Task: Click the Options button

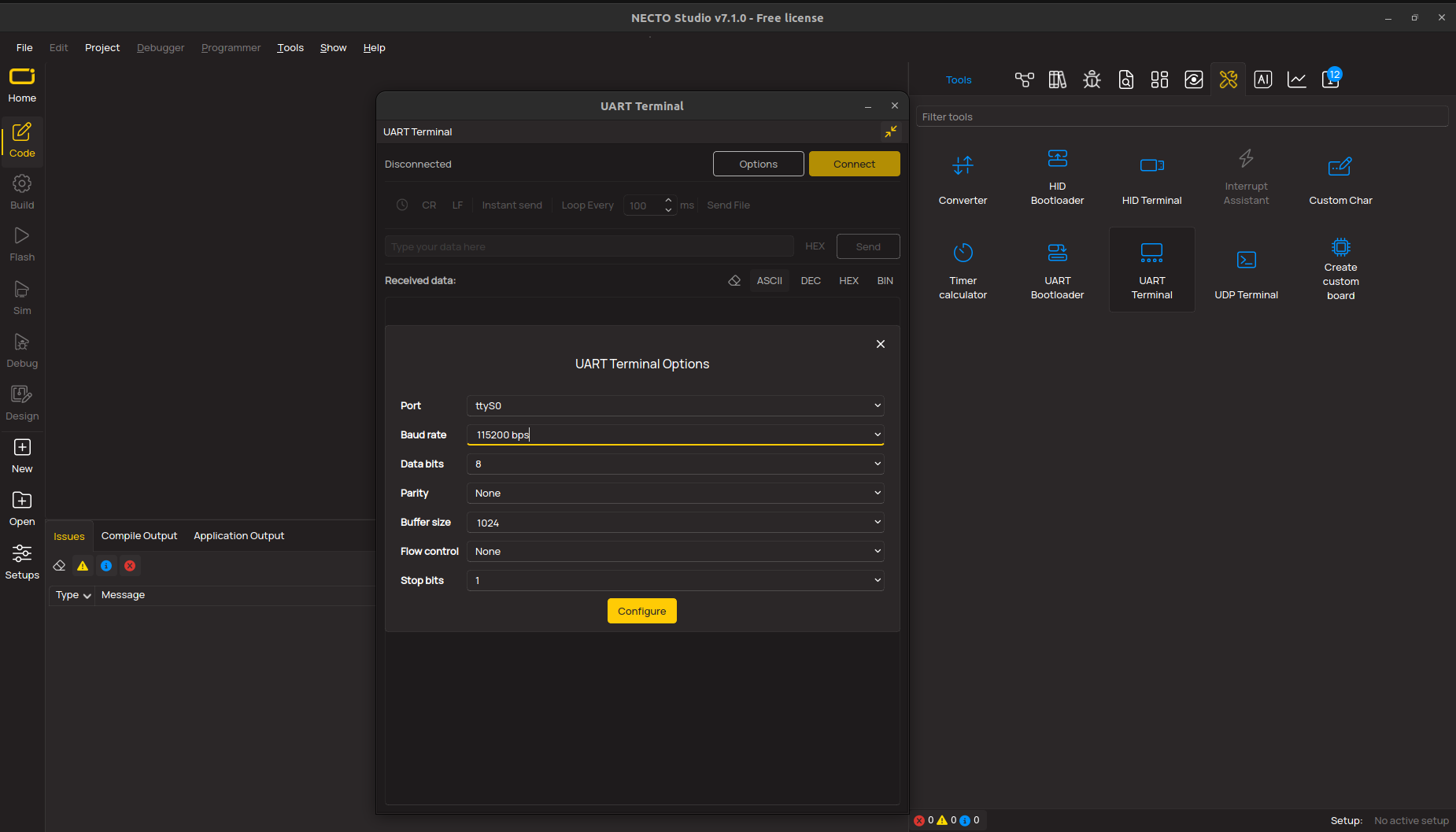Action: tap(758, 164)
